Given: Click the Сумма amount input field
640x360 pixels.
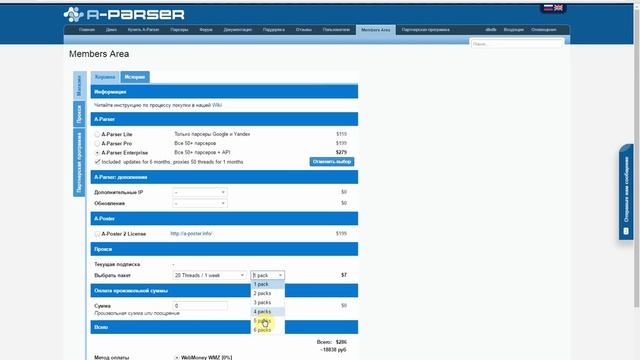Looking at the screenshot, I should (200, 306).
